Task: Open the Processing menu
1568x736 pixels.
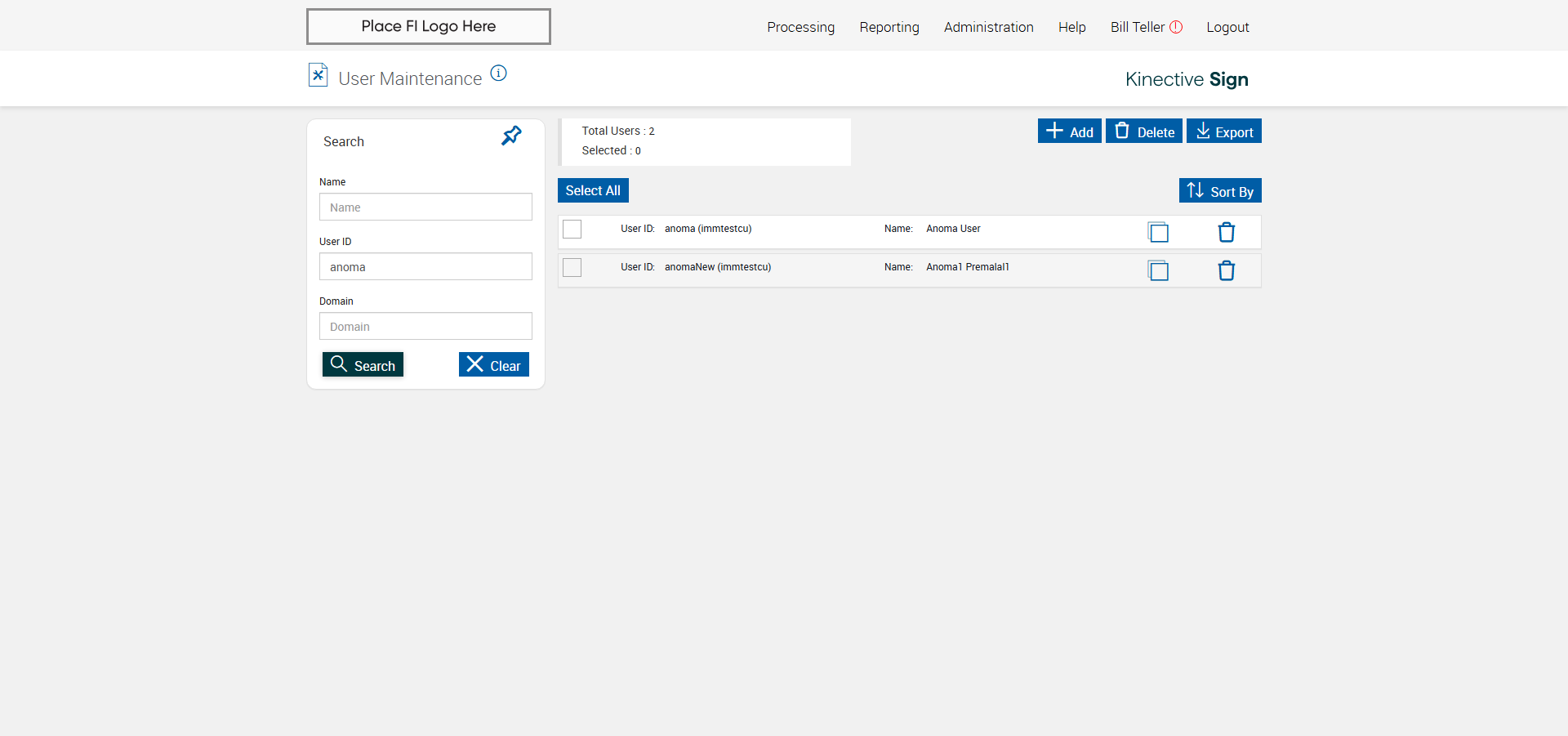Action: pos(800,27)
